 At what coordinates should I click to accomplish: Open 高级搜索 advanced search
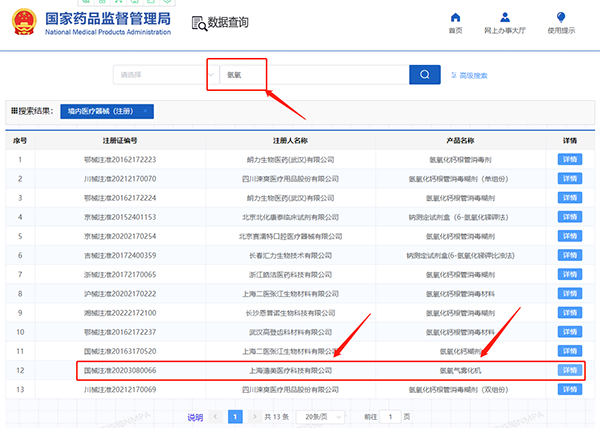(472, 75)
